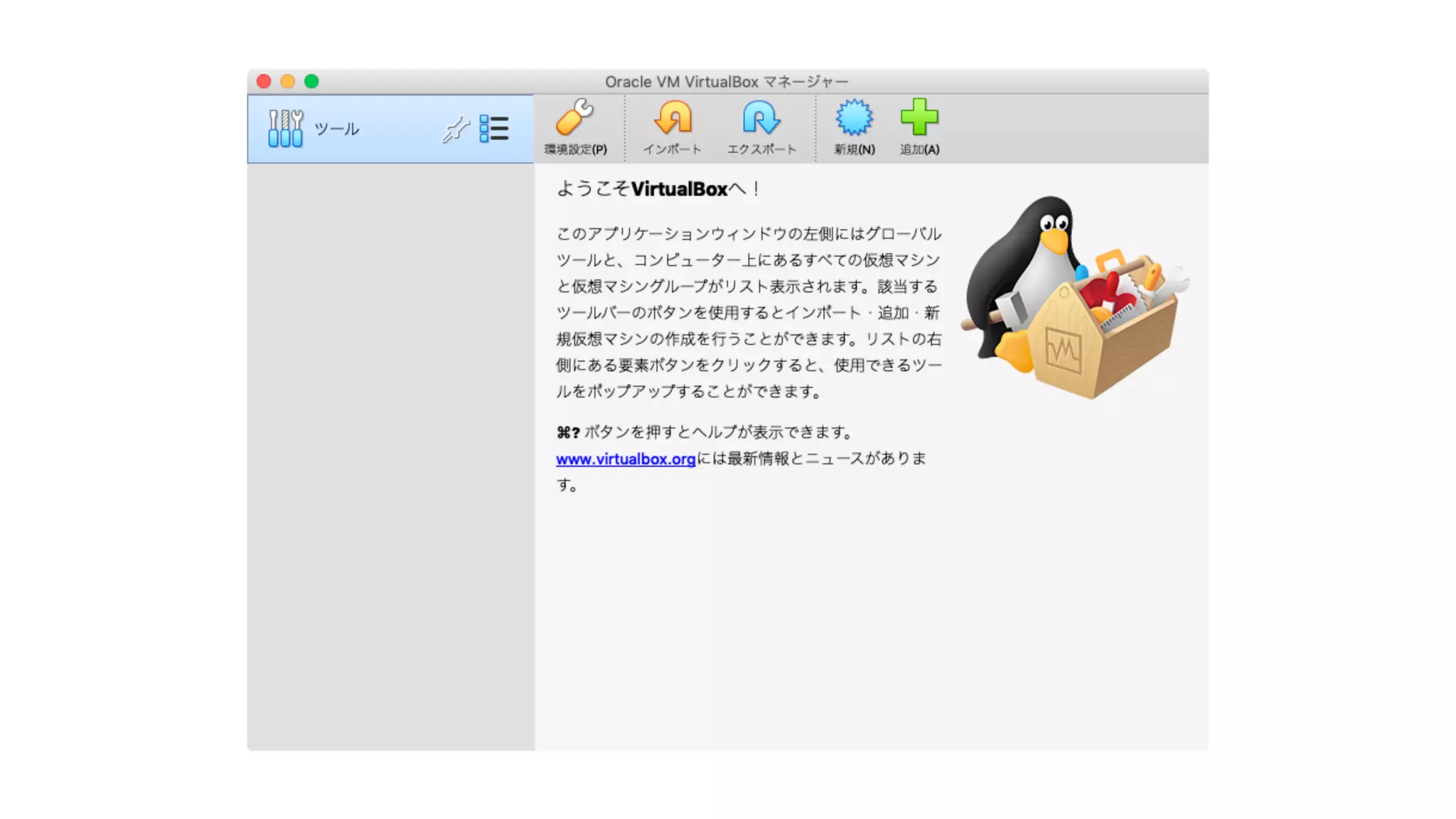Image resolution: width=1456 pixels, height=819 pixels.
Task: Open the www.virtualbox.org link
Action: (625, 459)
